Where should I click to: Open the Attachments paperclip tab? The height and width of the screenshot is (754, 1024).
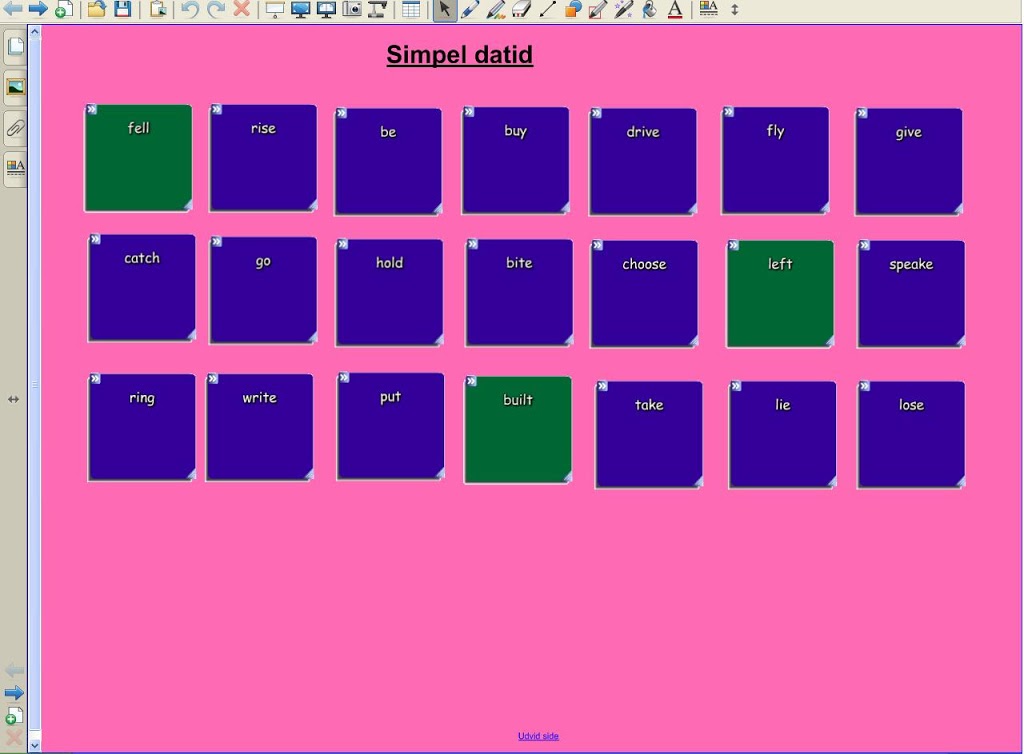pos(15,127)
